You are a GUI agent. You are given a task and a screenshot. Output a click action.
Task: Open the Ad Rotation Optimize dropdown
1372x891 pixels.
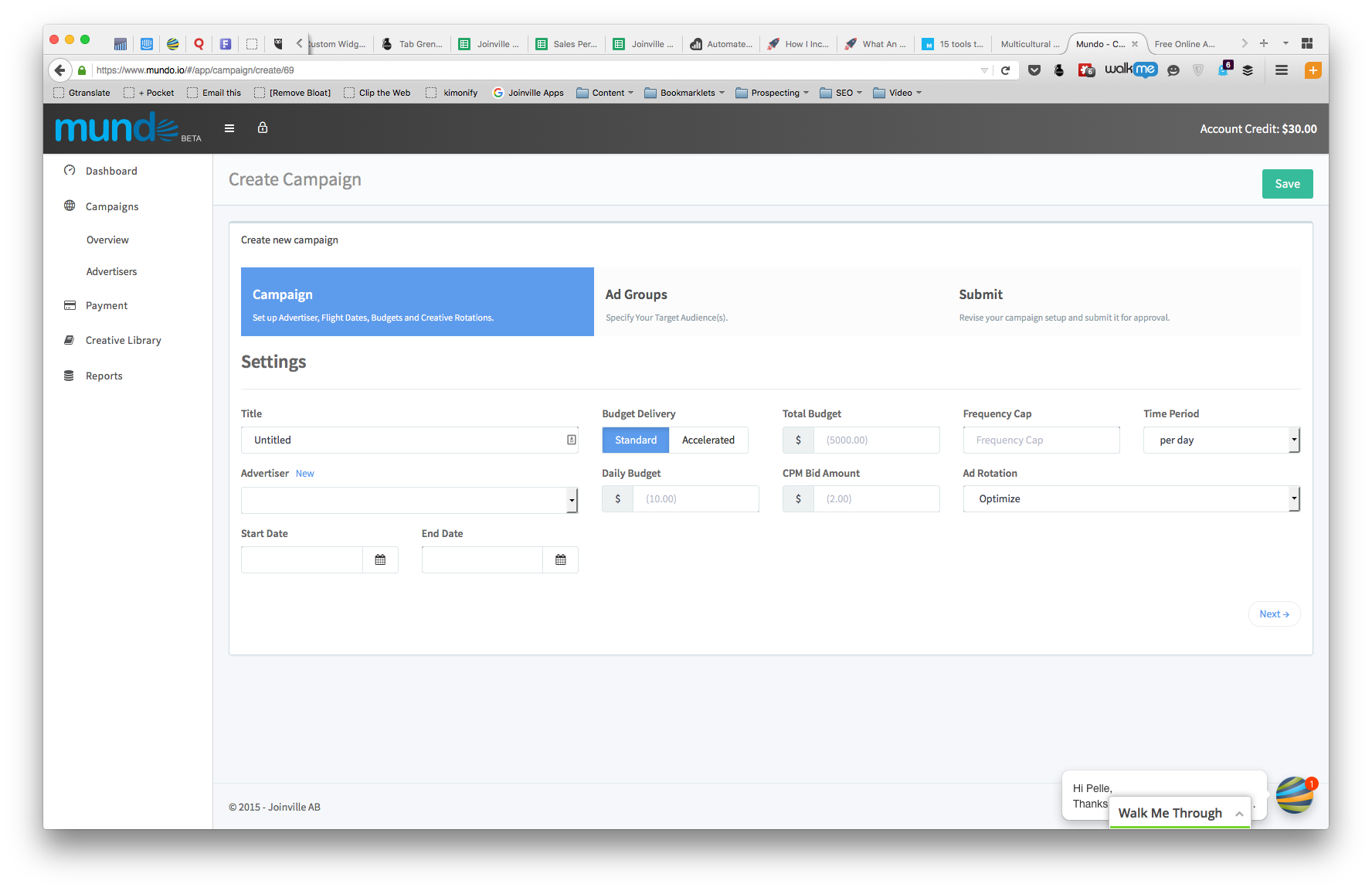[x=1132, y=498]
